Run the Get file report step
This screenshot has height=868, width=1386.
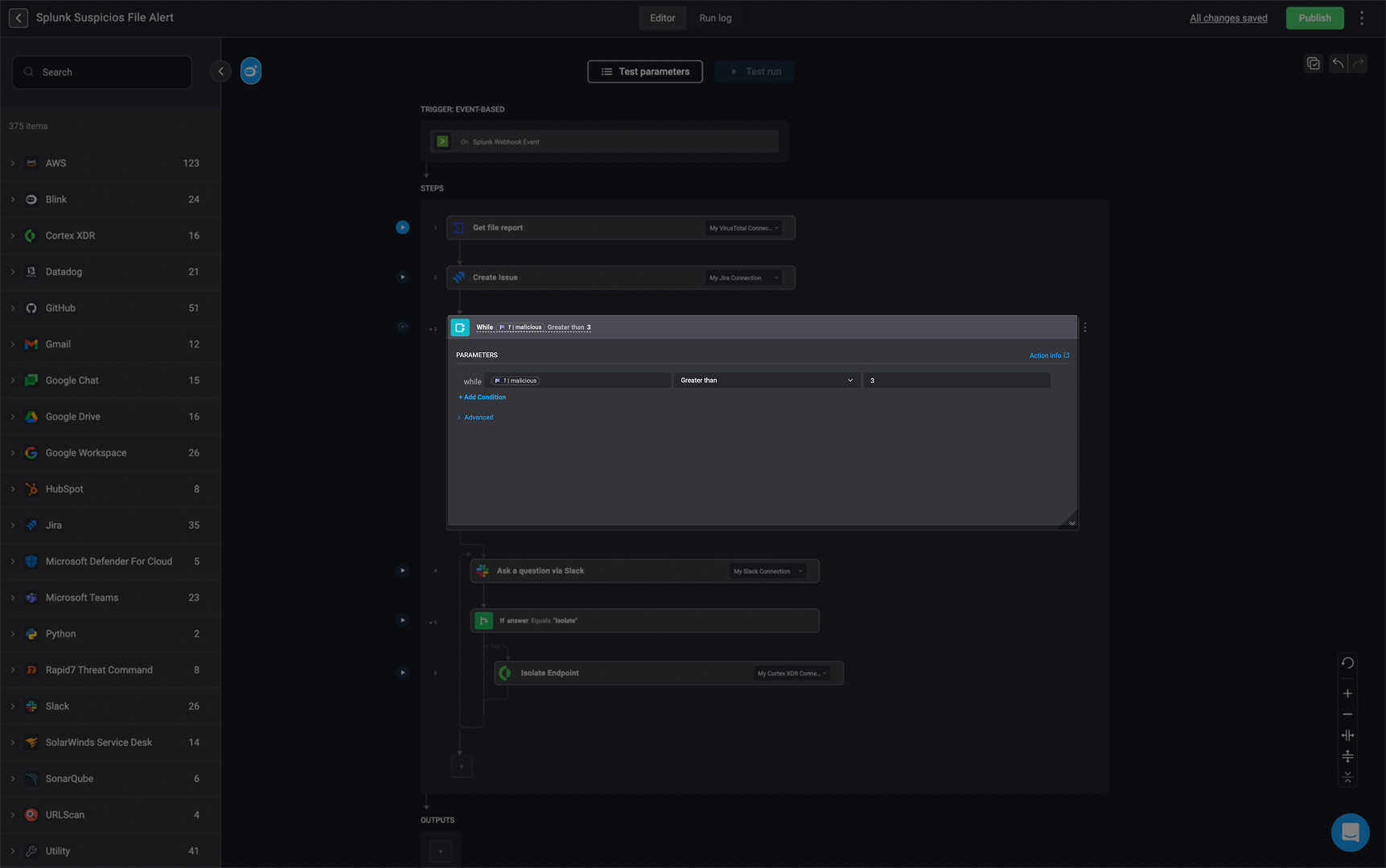click(x=403, y=228)
